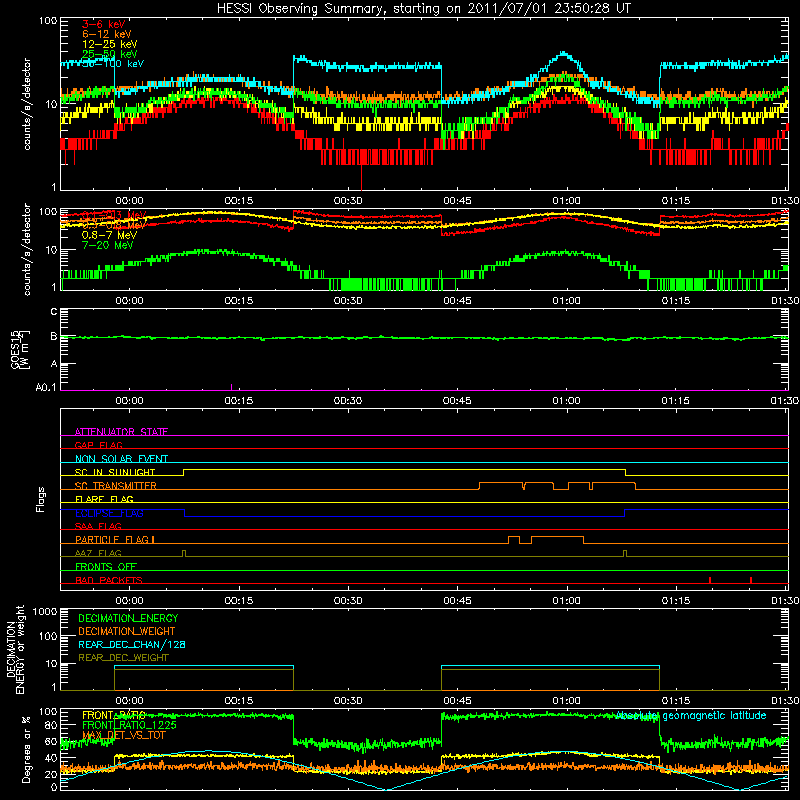Select the DECIMATION_WEIGHT legend entry
The width and height of the screenshot is (800, 800).
[x=127, y=631]
